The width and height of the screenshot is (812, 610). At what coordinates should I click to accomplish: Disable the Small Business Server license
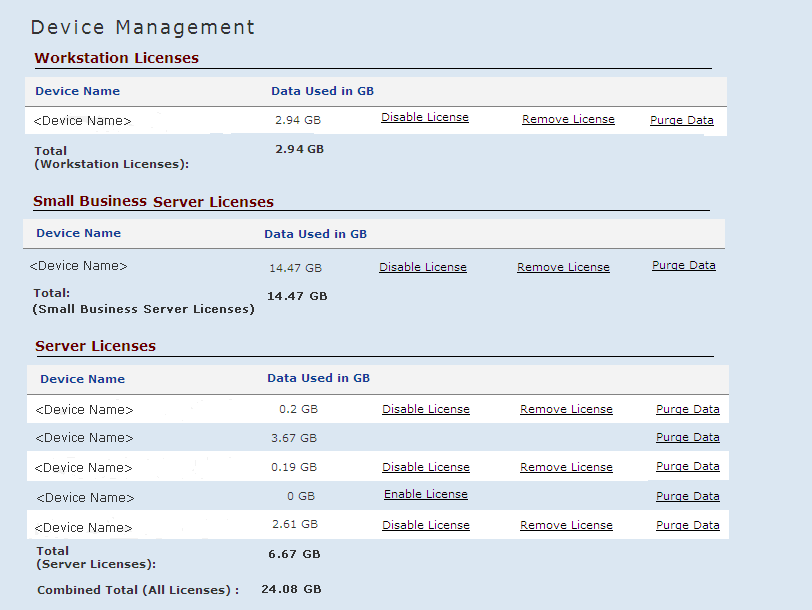click(x=422, y=267)
